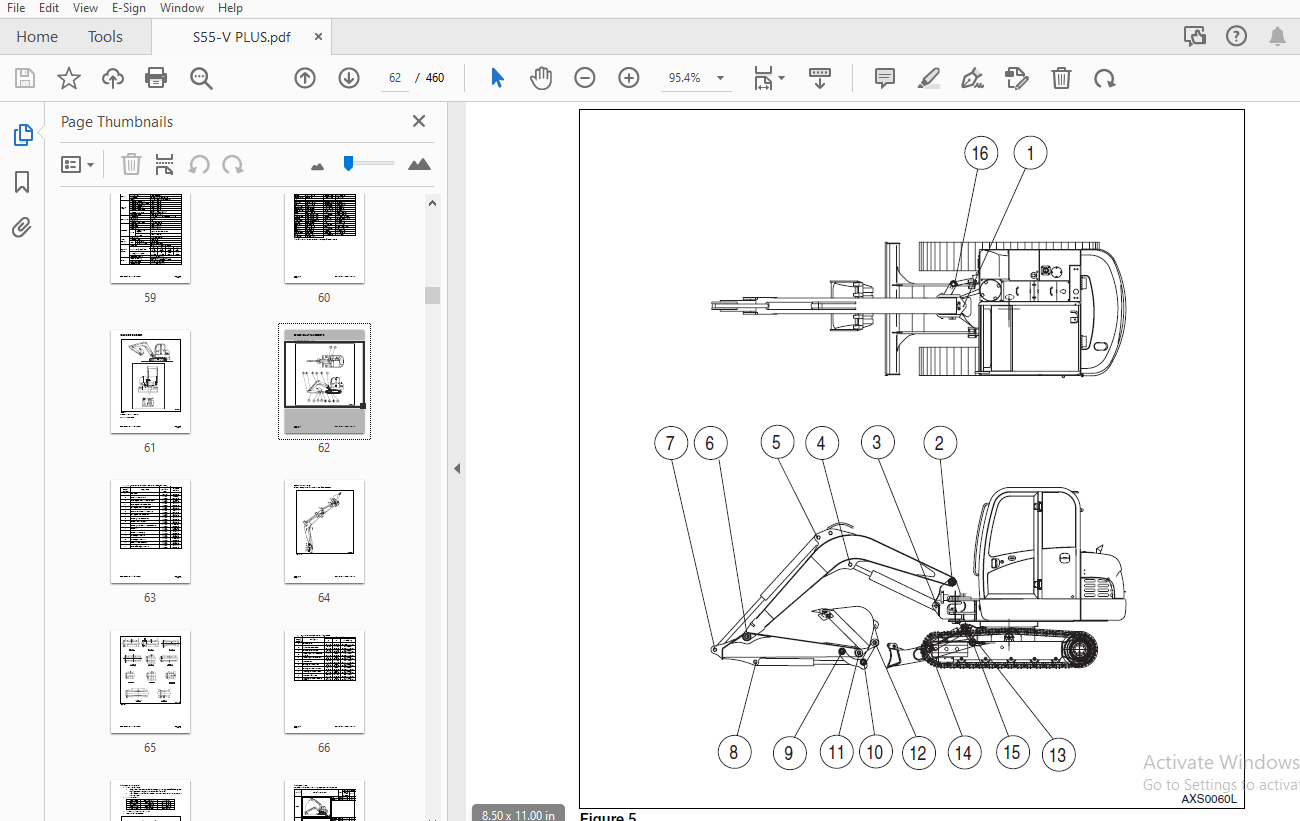Open thumbnails panel options menu dropdown

point(77,164)
